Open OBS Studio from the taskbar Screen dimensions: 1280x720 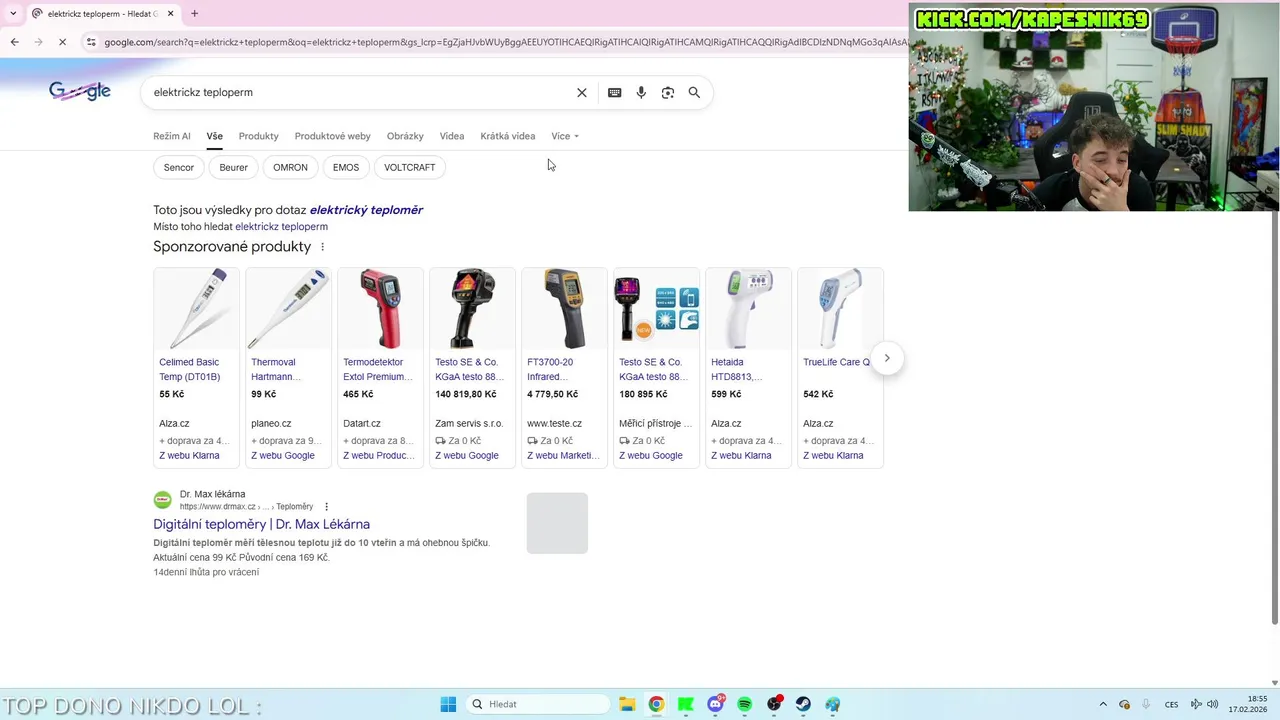[774, 704]
